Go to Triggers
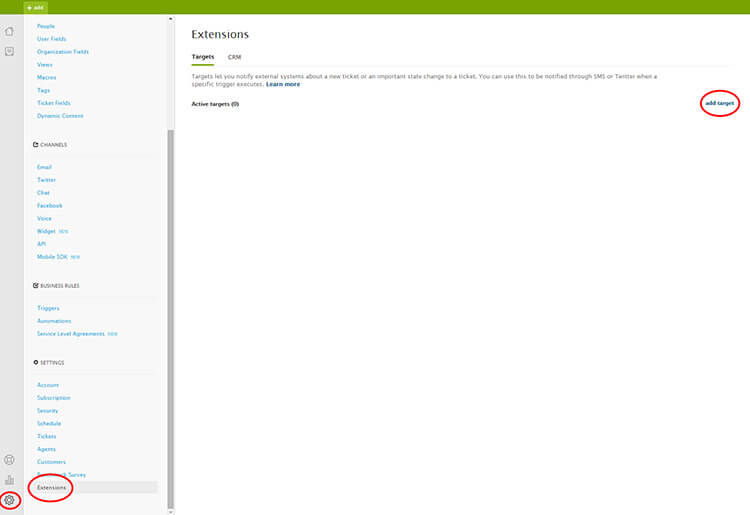The width and height of the screenshot is (750, 515). coord(48,308)
